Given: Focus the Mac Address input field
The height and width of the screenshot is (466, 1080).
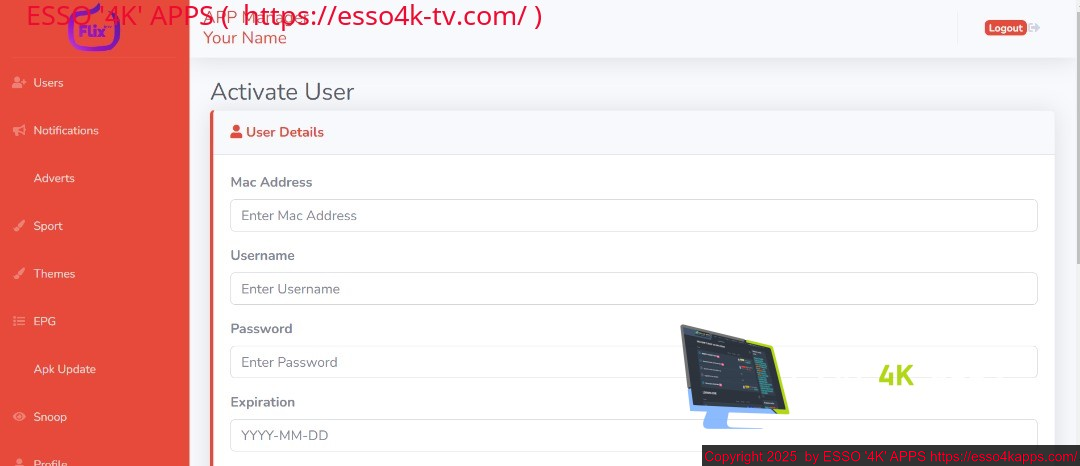Looking at the screenshot, I should (634, 215).
